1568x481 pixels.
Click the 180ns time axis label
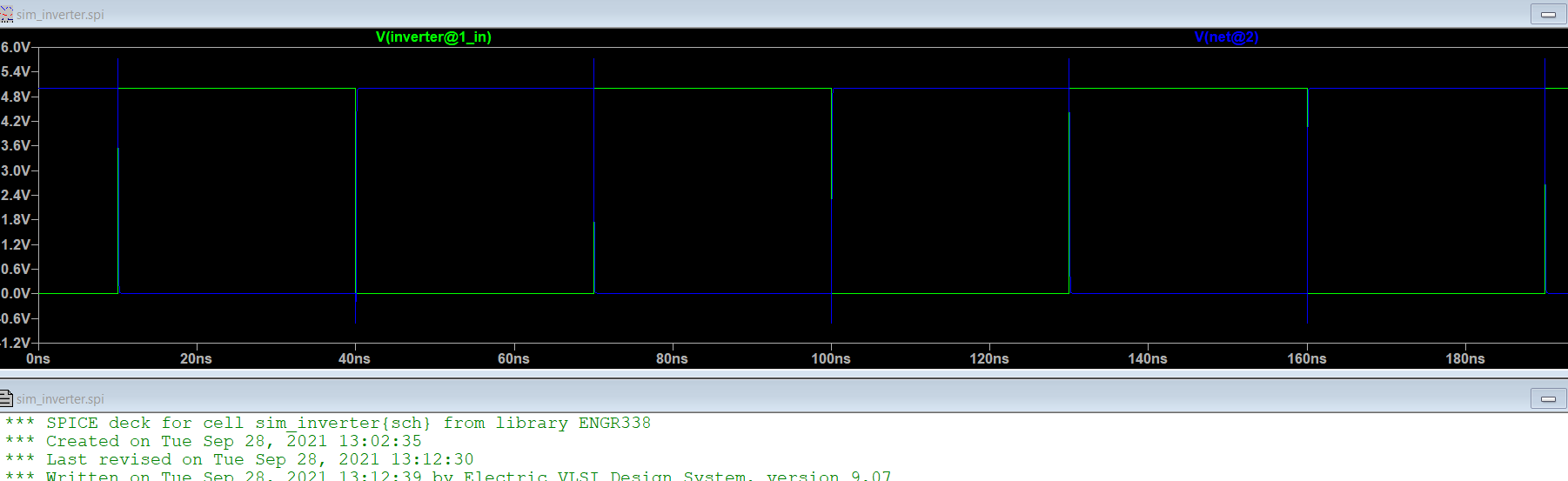point(1465,358)
